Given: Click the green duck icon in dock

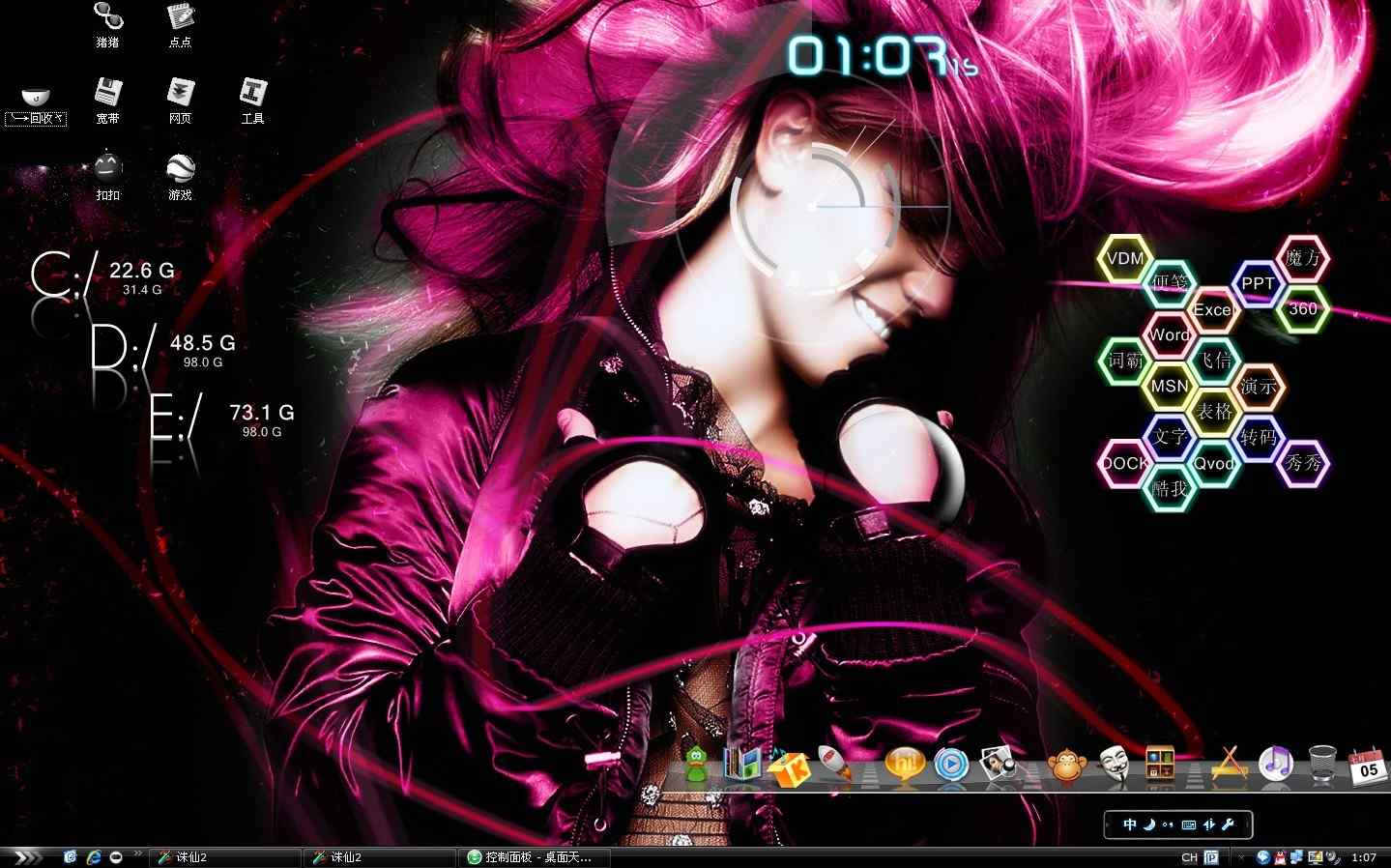Looking at the screenshot, I should pyautogui.click(x=695, y=765).
